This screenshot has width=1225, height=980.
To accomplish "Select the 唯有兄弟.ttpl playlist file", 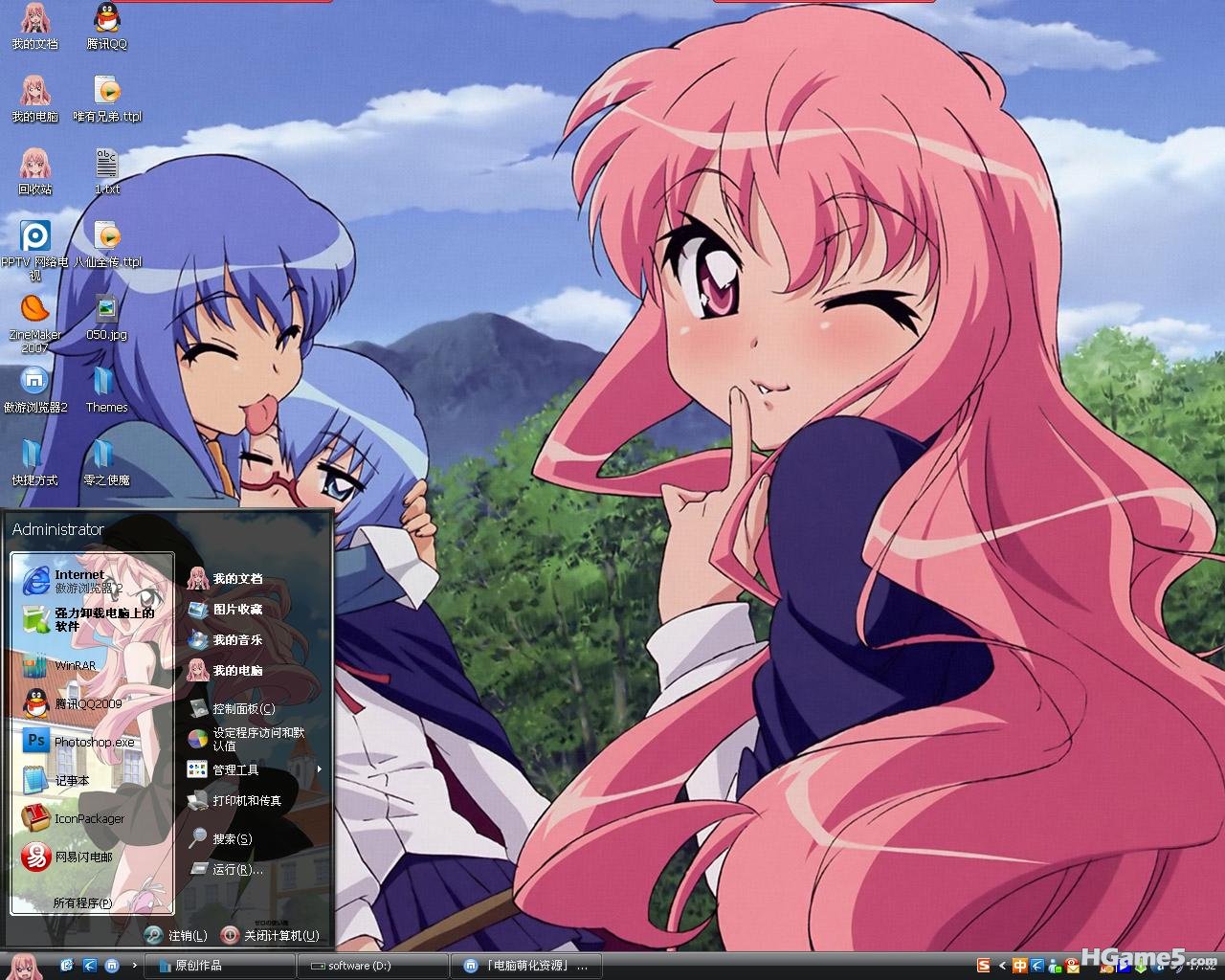I will click(x=107, y=99).
